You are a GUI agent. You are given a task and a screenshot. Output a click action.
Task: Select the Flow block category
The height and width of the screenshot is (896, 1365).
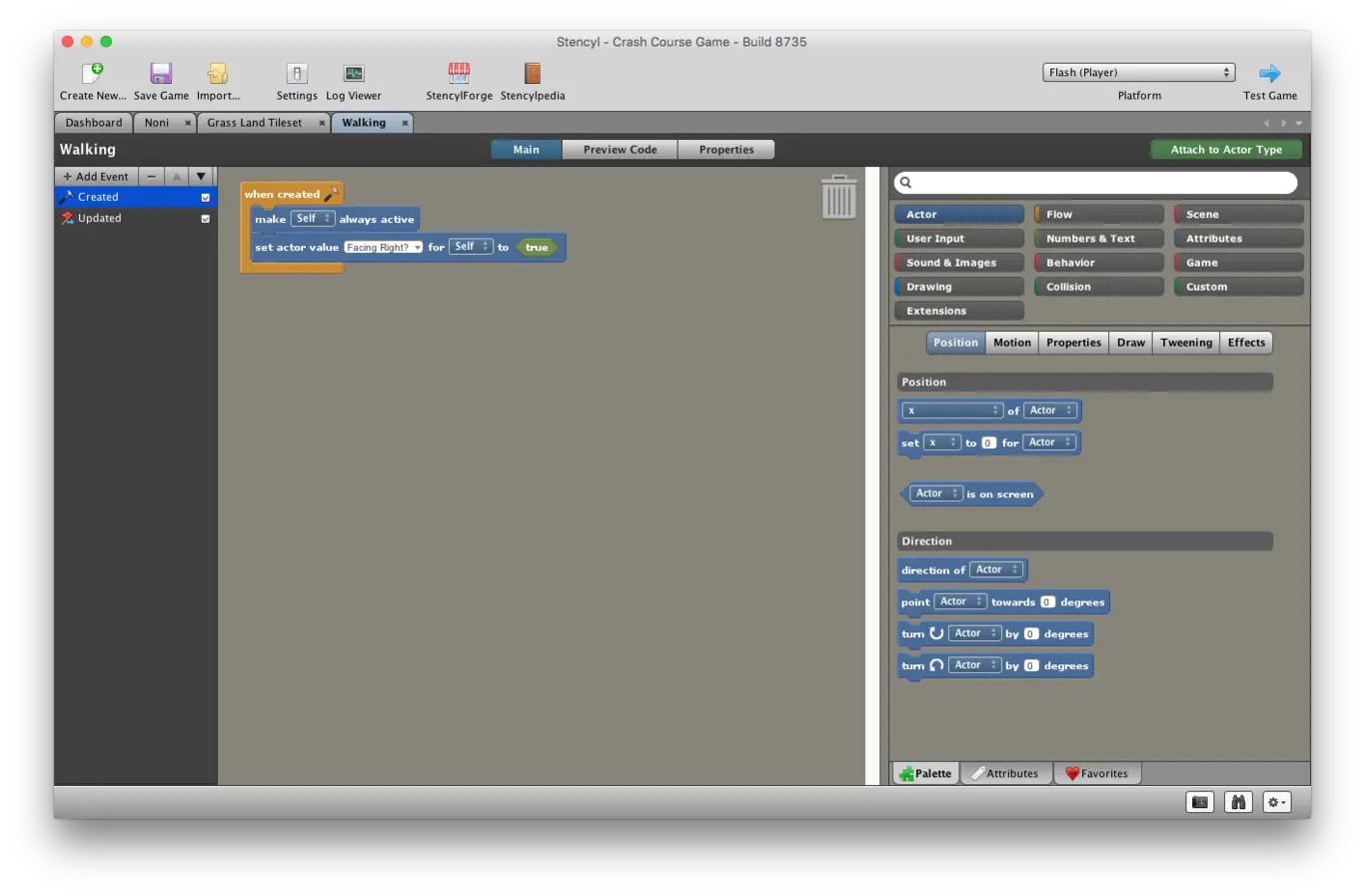click(x=1099, y=214)
